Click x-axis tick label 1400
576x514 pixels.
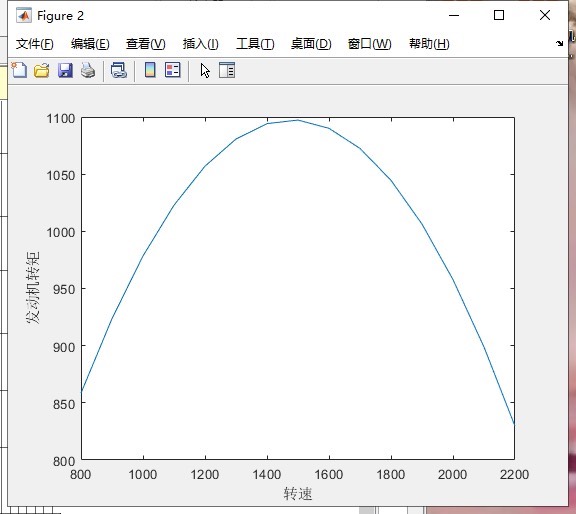pos(267,474)
